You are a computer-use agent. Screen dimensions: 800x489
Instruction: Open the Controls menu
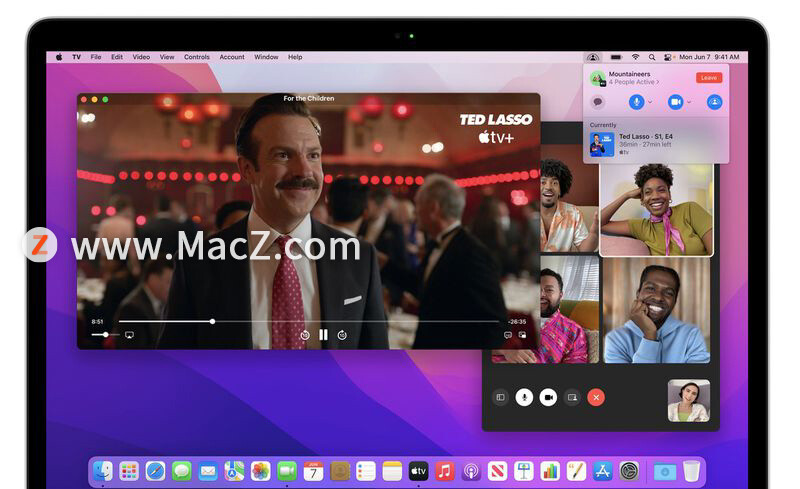point(197,57)
